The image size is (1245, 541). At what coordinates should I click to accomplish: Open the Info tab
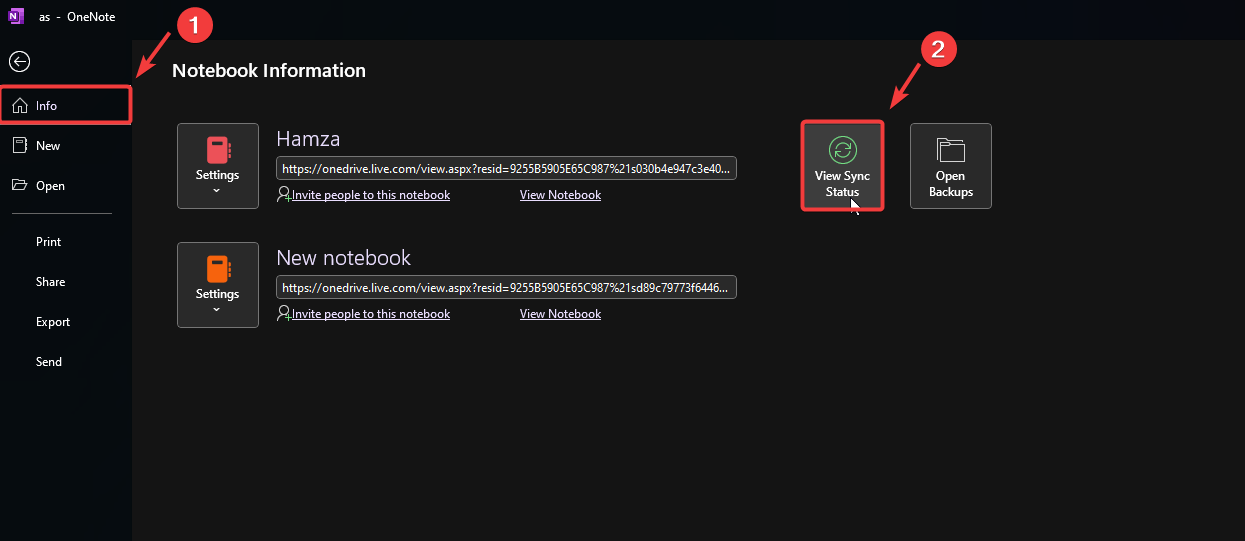pos(66,105)
